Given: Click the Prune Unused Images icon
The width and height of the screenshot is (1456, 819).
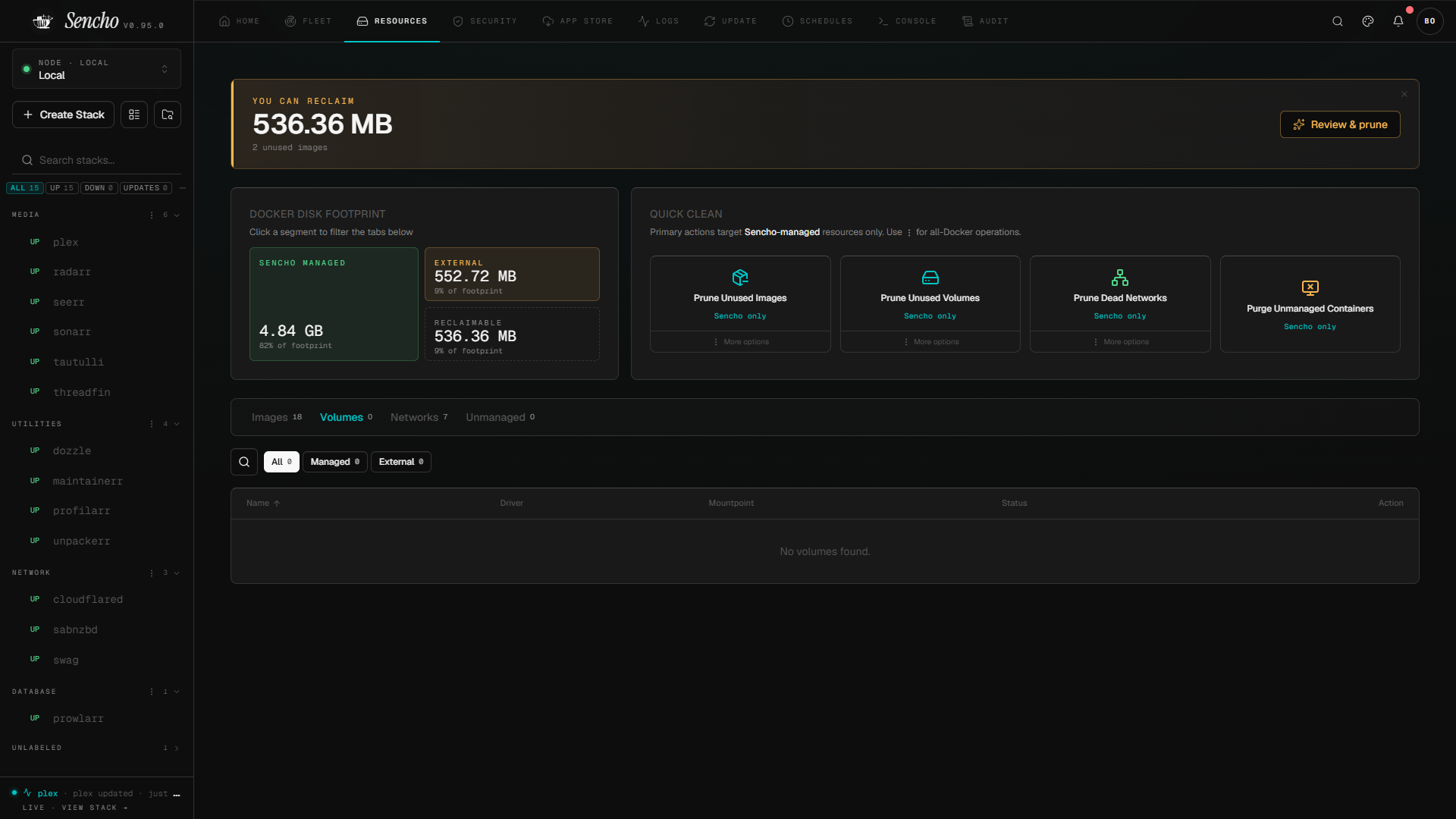Looking at the screenshot, I should pyautogui.click(x=740, y=278).
